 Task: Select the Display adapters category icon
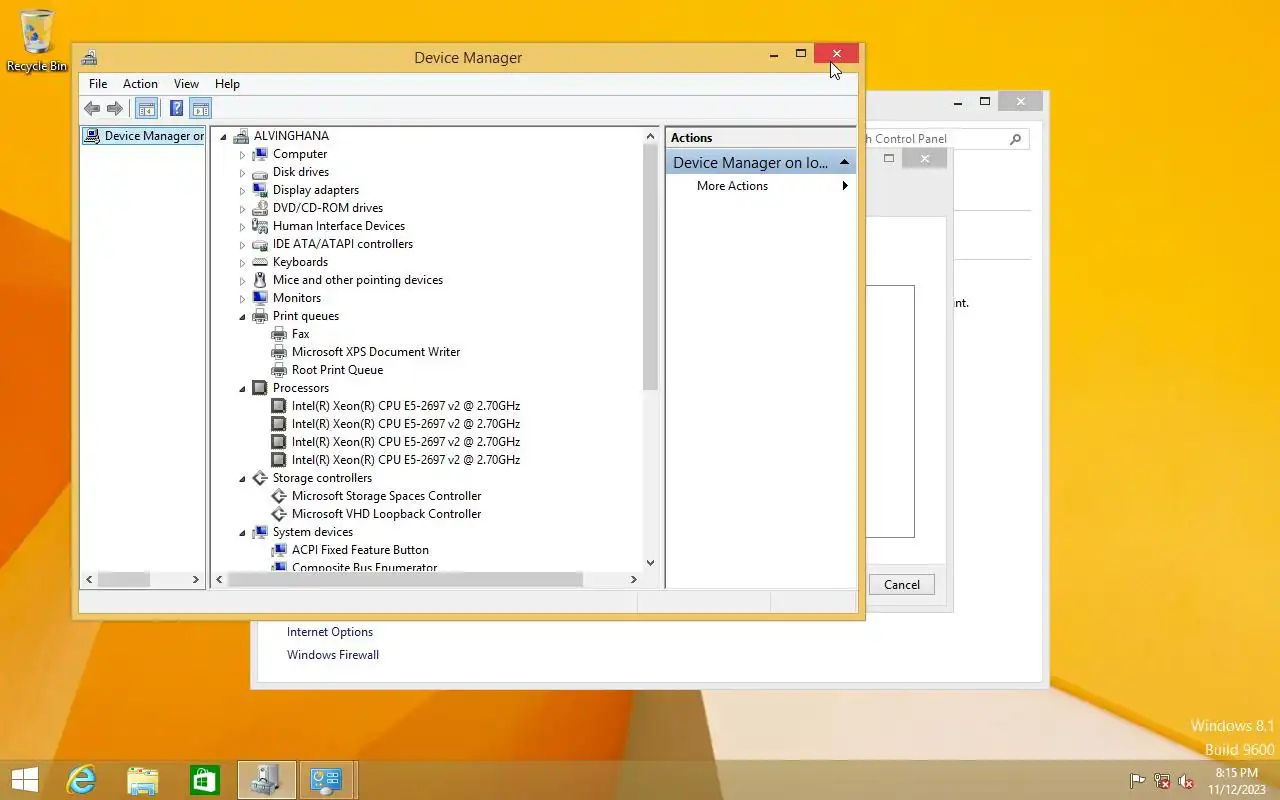[x=260, y=190]
